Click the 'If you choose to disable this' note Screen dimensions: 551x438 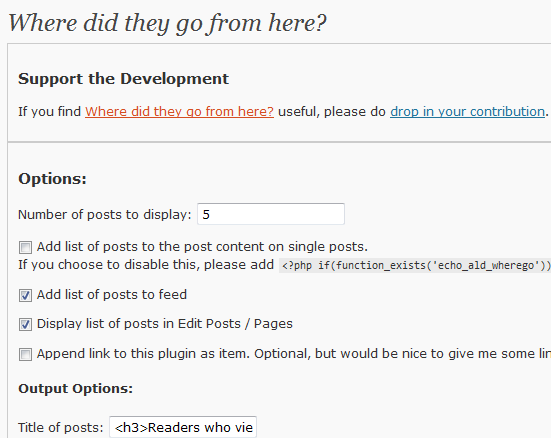click(146, 265)
